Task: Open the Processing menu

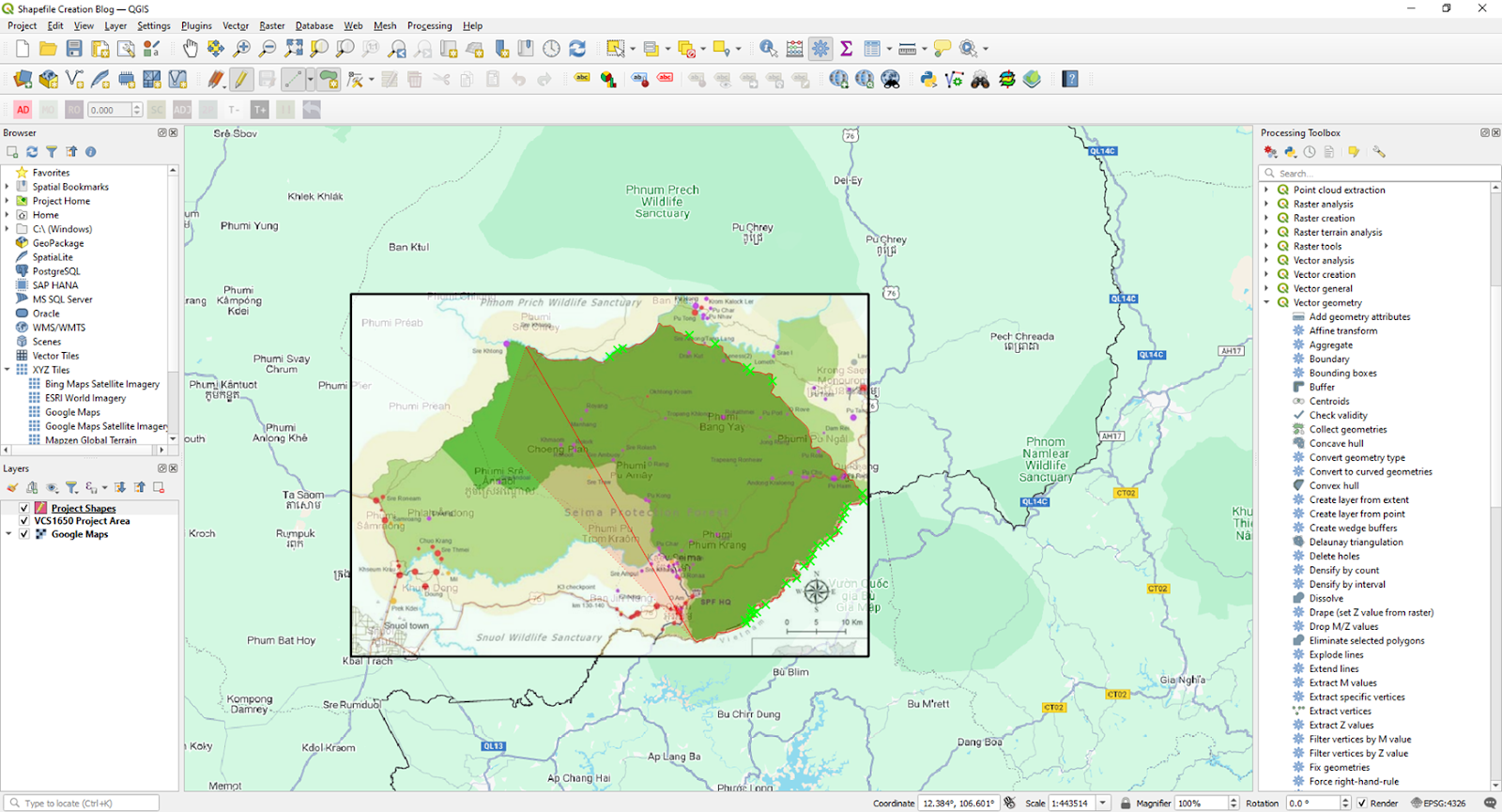Action: 430,25
